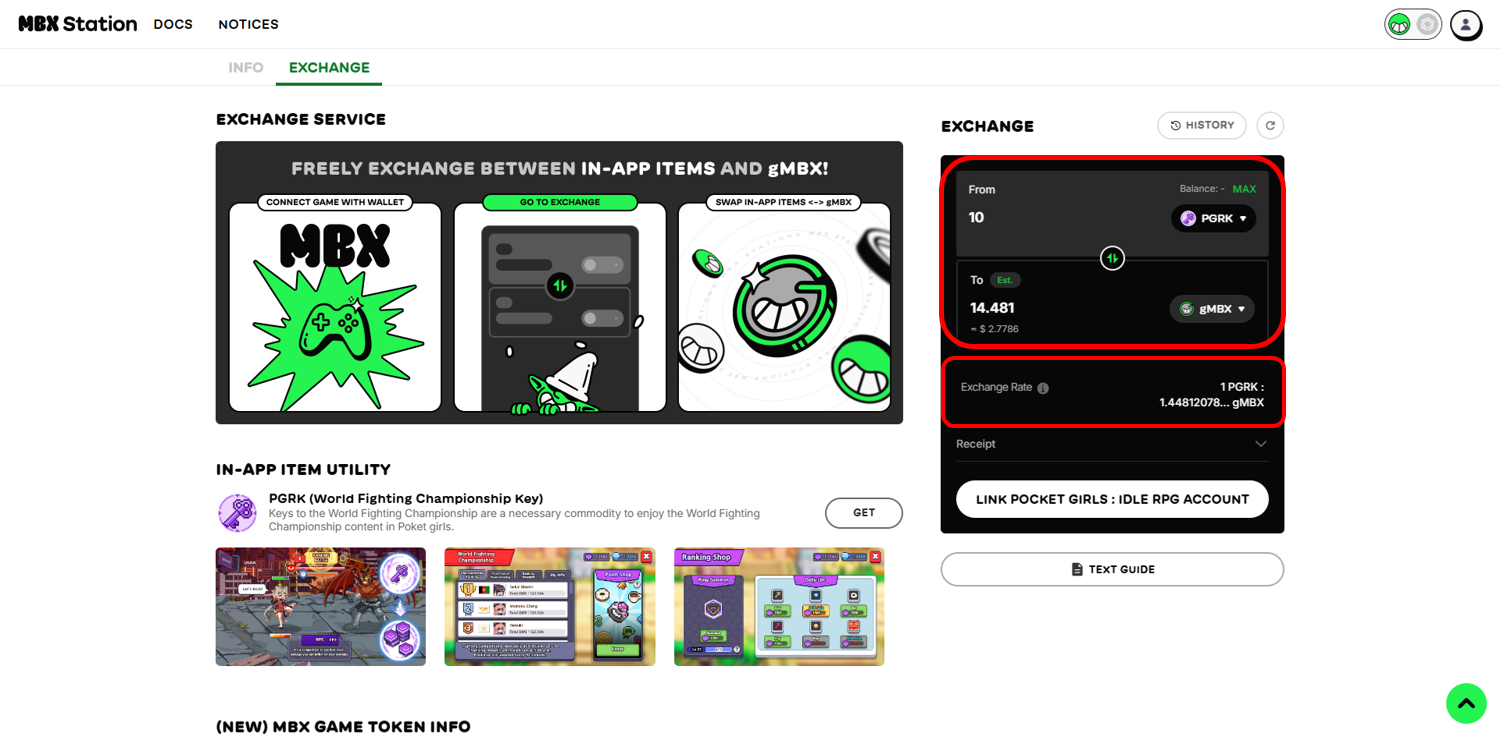Expand the Receipt section
1500x737 pixels.
(1112, 444)
